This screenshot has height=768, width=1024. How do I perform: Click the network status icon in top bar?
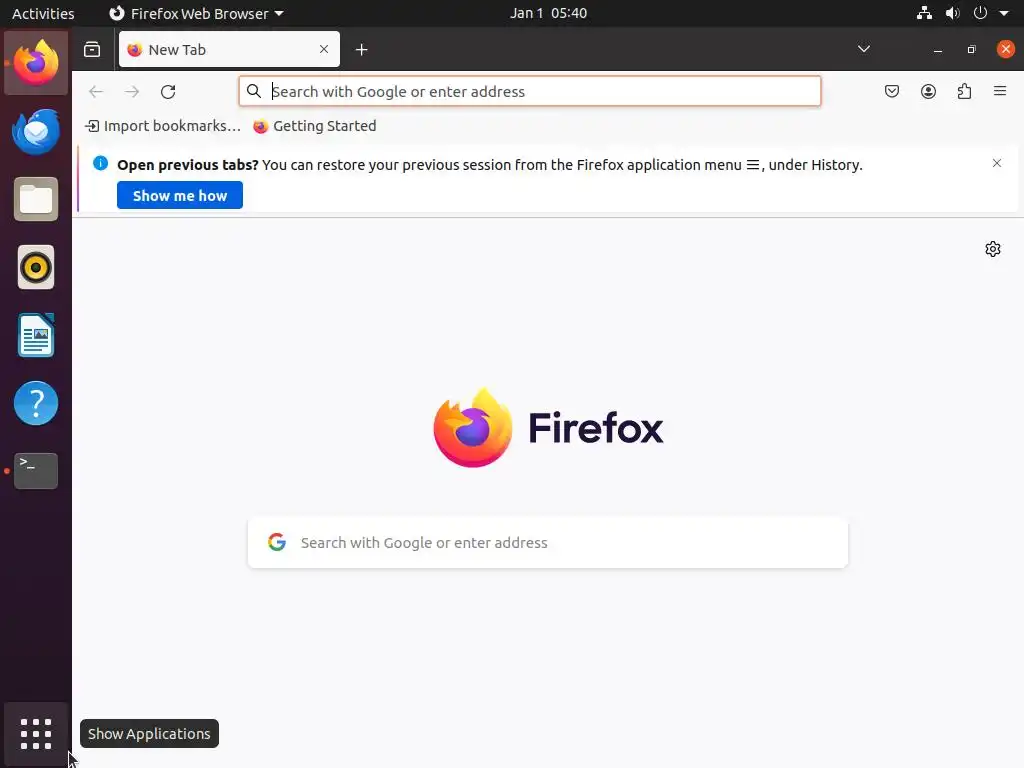click(924, 13)
